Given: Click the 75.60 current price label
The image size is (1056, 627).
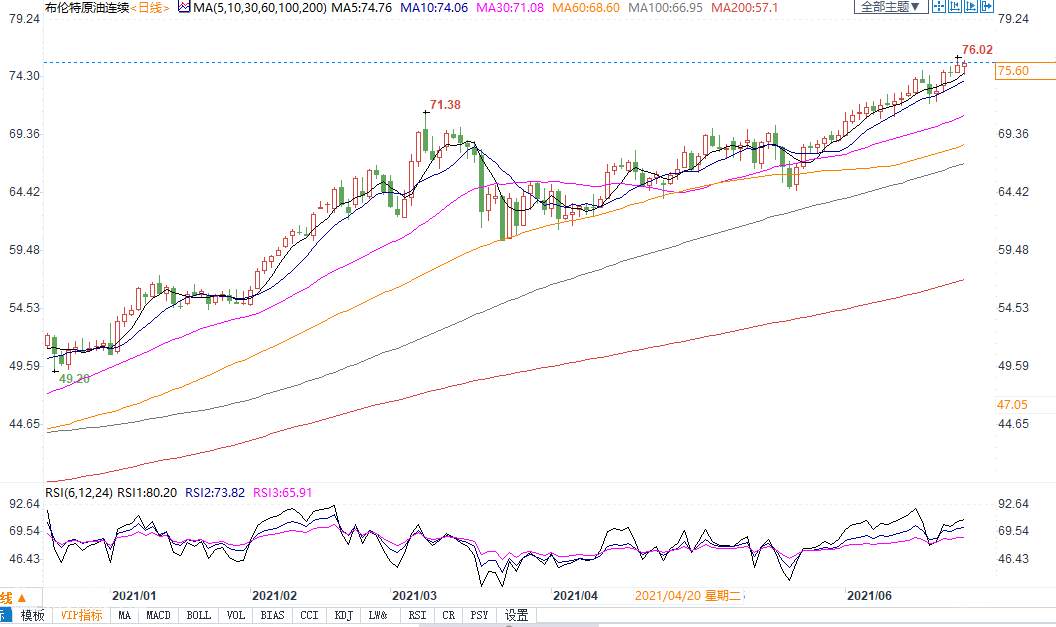Looking at the screenshot, I should coord(1014,70).
